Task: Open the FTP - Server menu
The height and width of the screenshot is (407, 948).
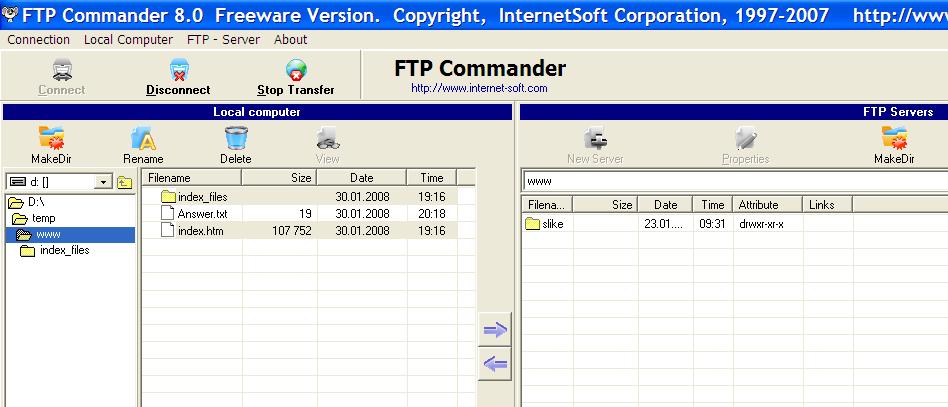Action: 223,40
